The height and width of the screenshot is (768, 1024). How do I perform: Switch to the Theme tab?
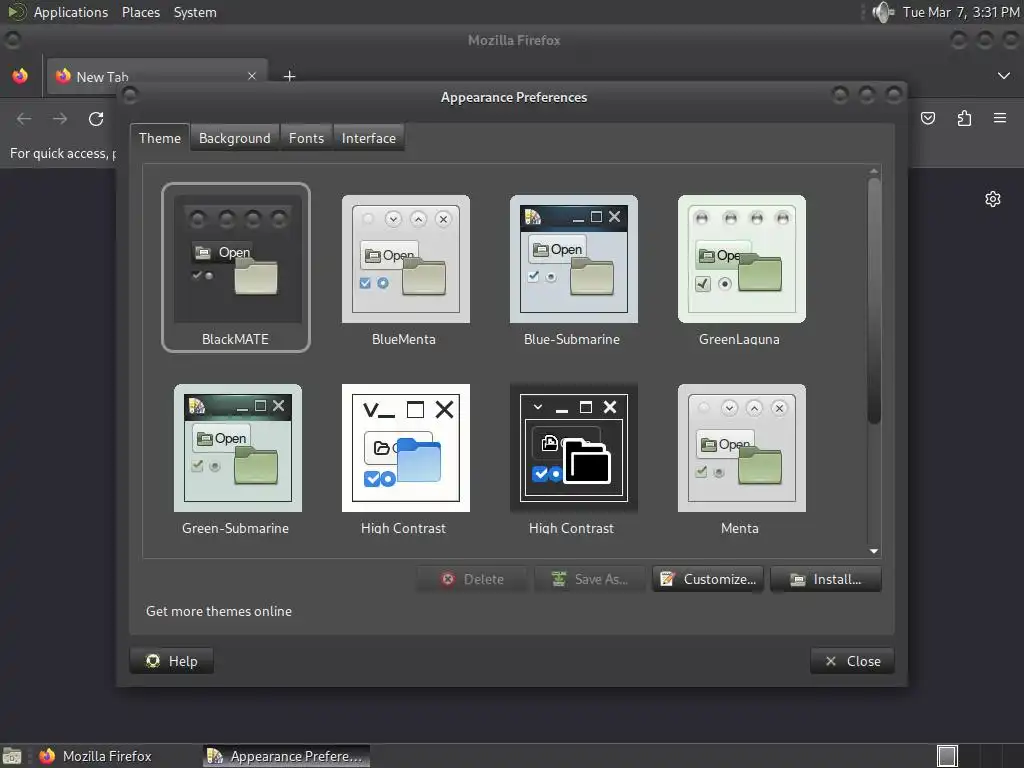[160, 138]
